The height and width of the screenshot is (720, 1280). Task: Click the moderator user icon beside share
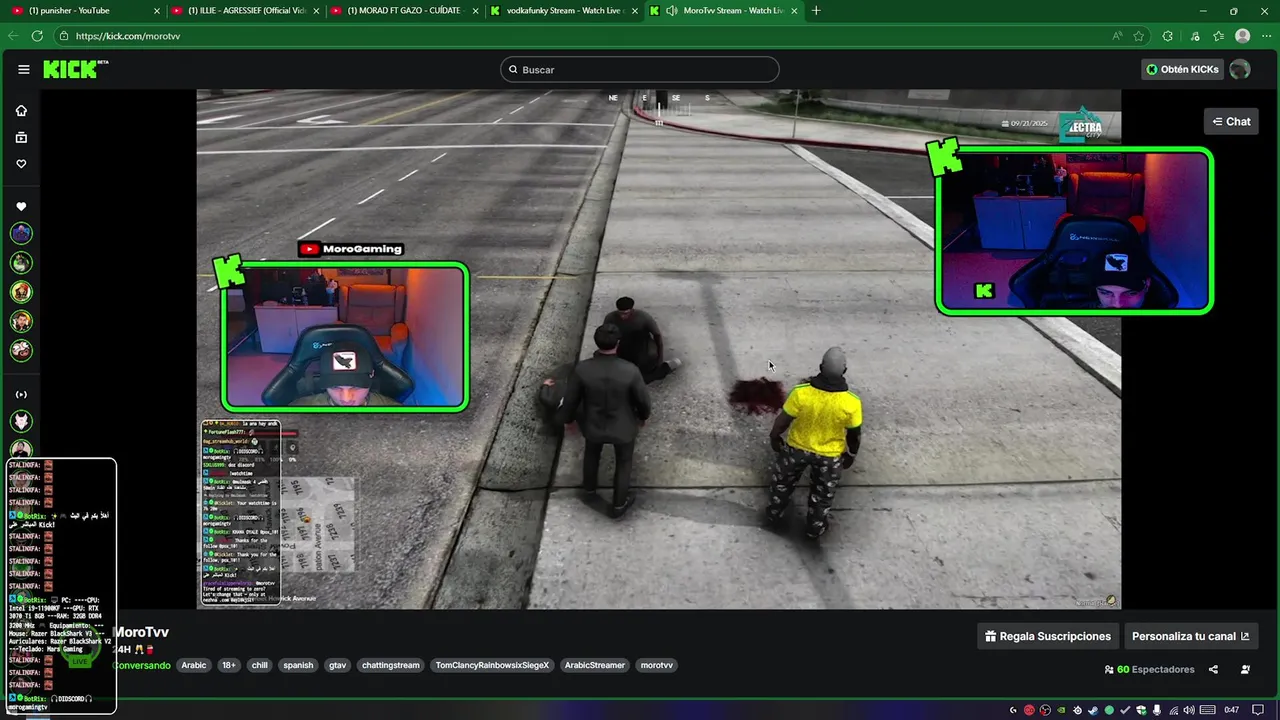1245,669
